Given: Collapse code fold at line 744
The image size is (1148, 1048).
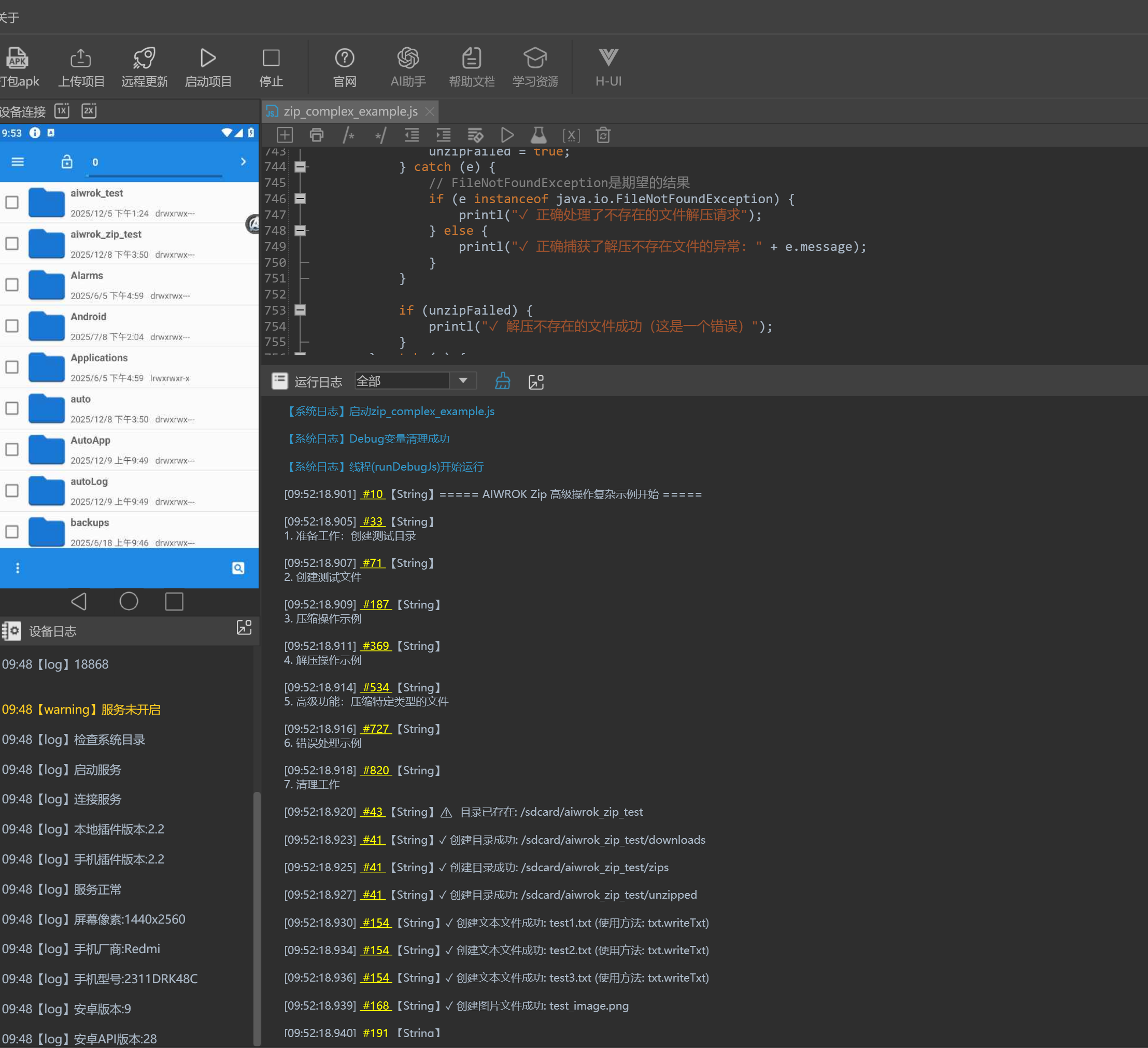Looking at the screenshot, I should click(x=300, y=167).
